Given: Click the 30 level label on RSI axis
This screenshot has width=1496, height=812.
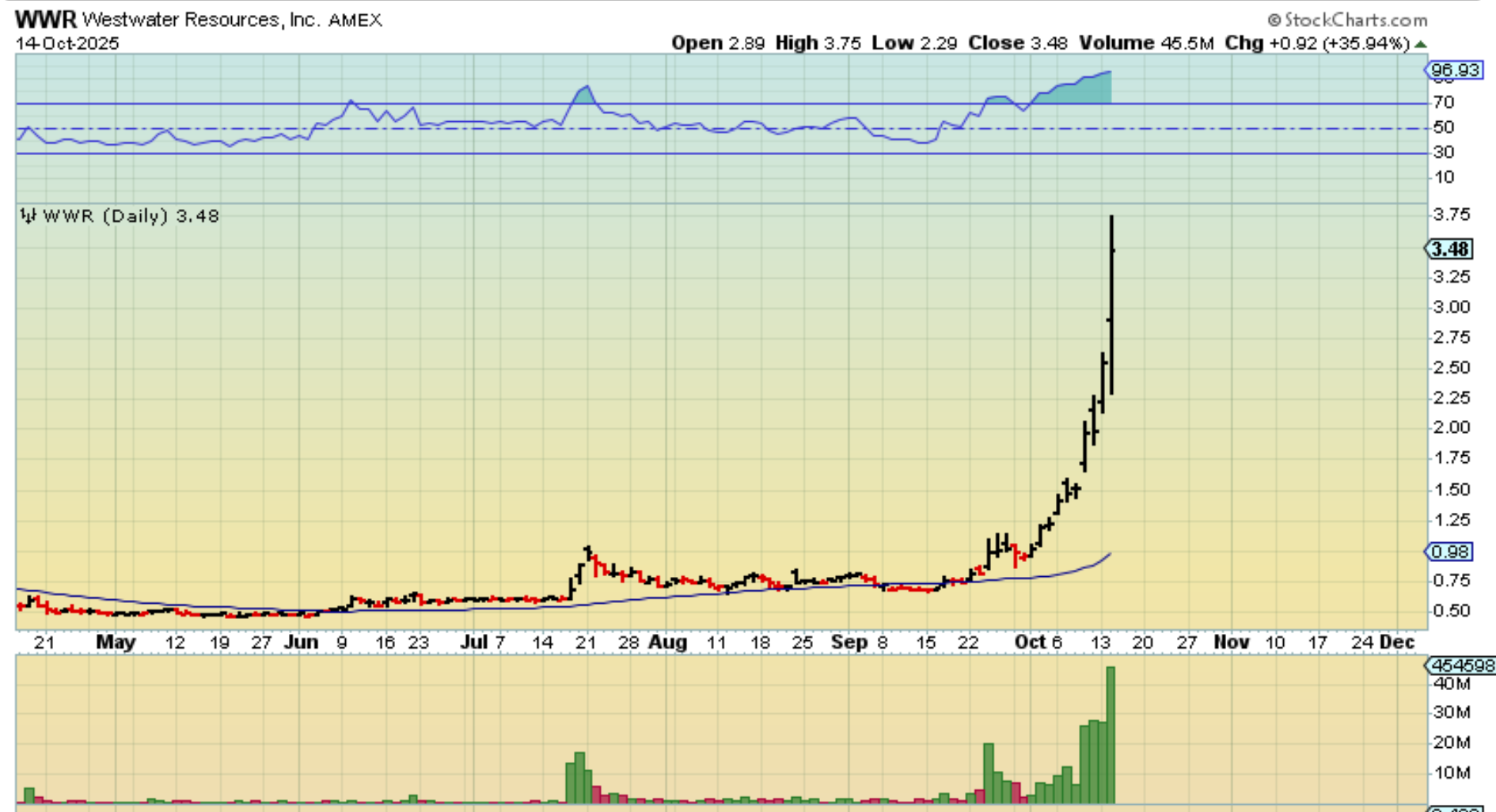Looking at the screenshot, I should (1445, 152).
